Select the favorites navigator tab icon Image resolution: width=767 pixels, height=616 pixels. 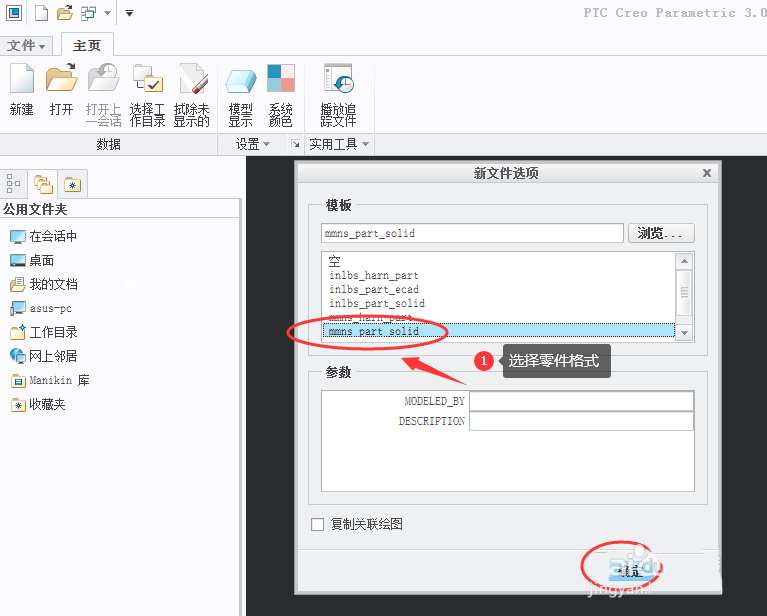point(72,184)
